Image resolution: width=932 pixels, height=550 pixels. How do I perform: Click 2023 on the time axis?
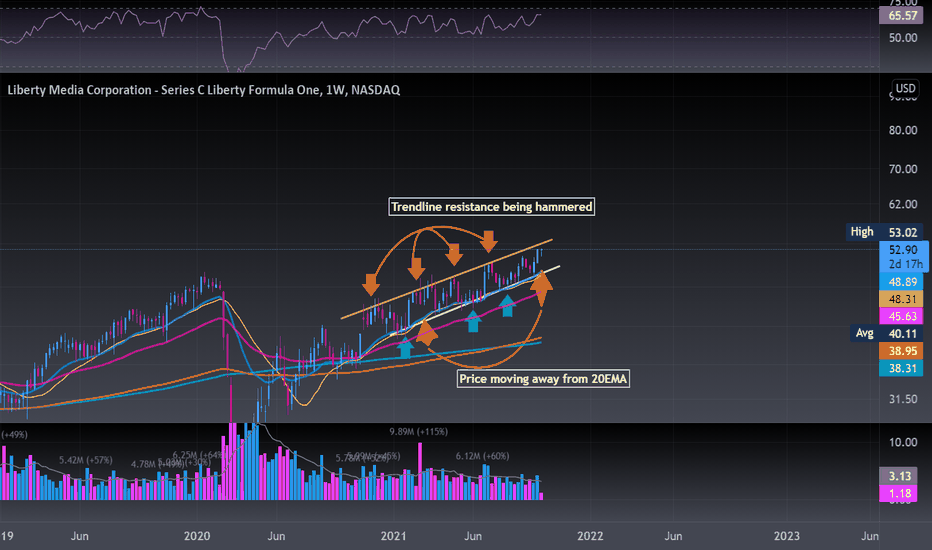coord(786,536)
